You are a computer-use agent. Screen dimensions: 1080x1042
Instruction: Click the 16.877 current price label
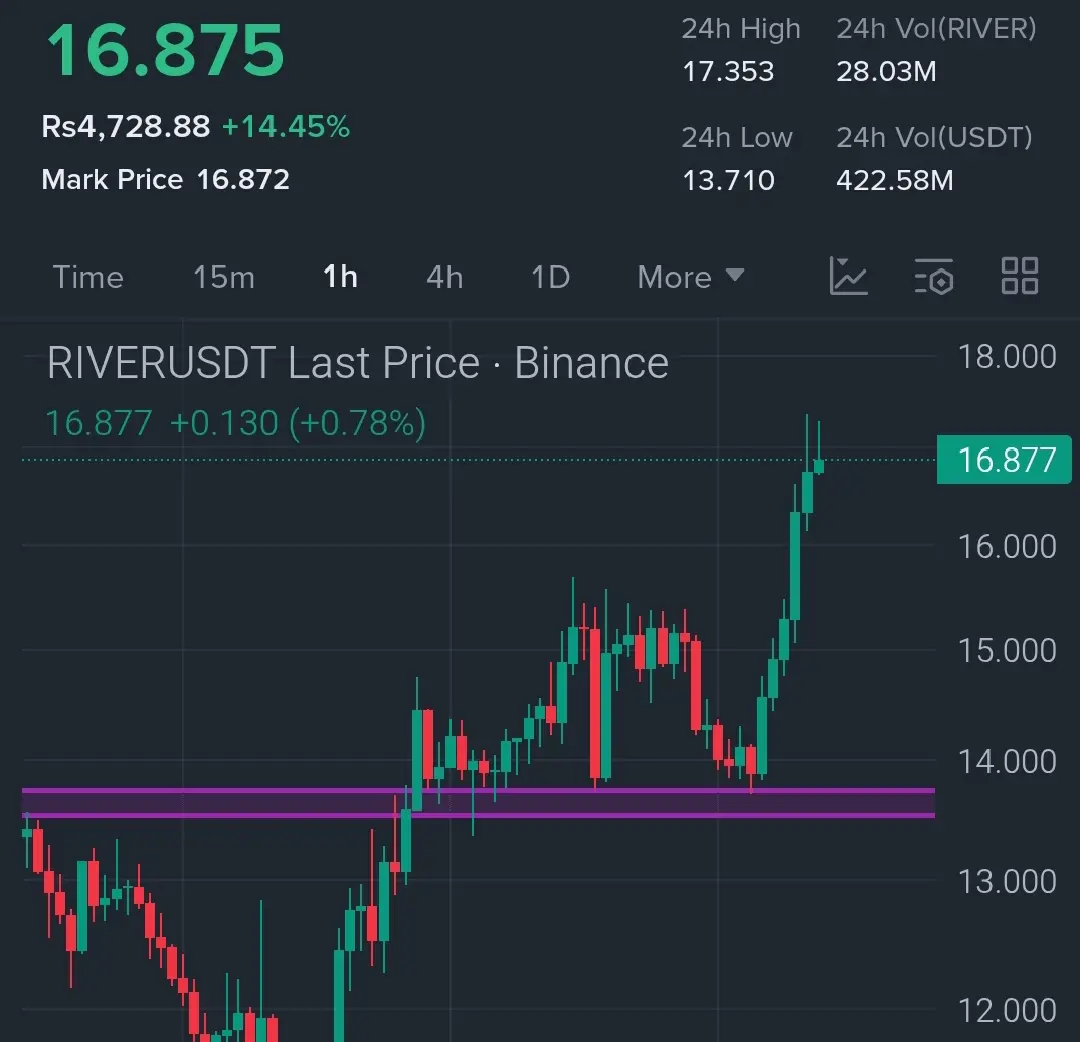pyautogui.click(x=1004, y=459)
